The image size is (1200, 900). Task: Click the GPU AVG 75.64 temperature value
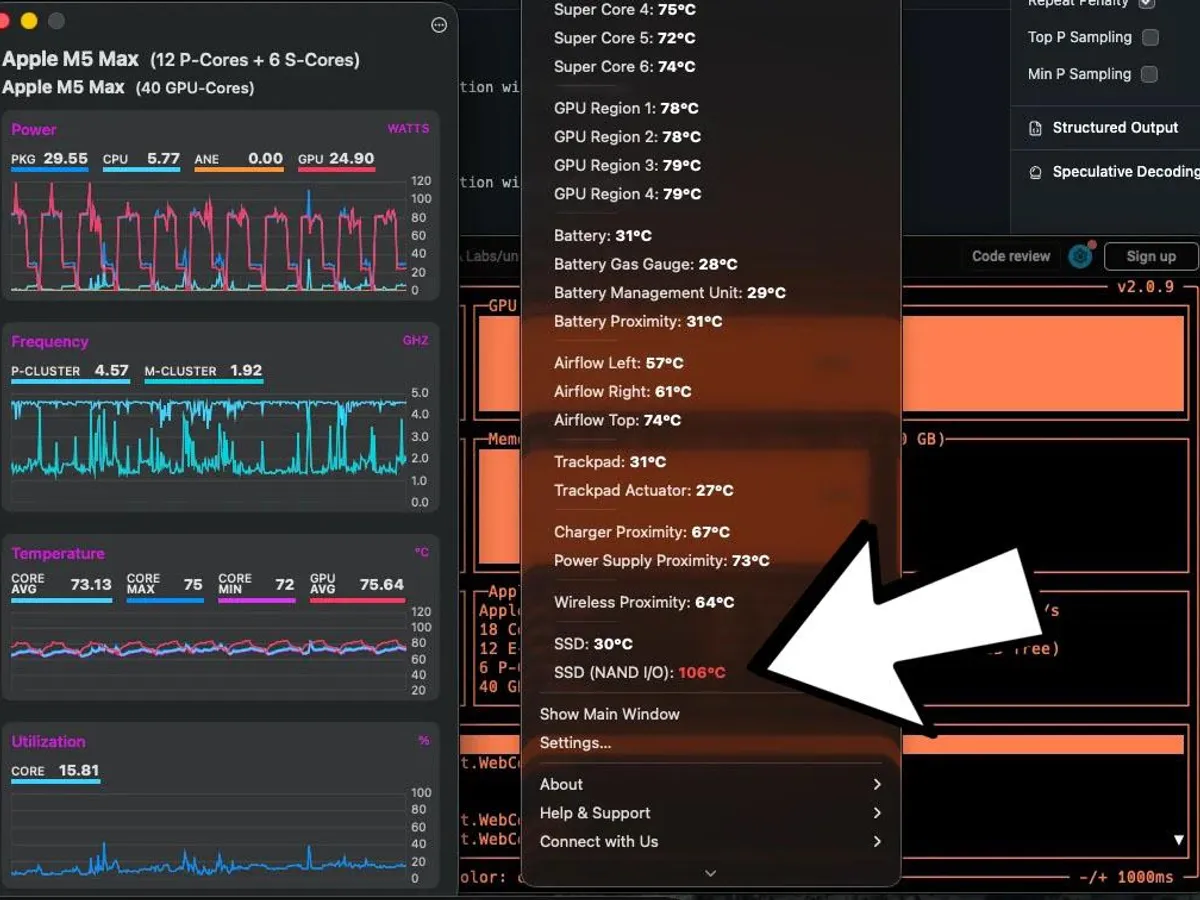point(357,584)
